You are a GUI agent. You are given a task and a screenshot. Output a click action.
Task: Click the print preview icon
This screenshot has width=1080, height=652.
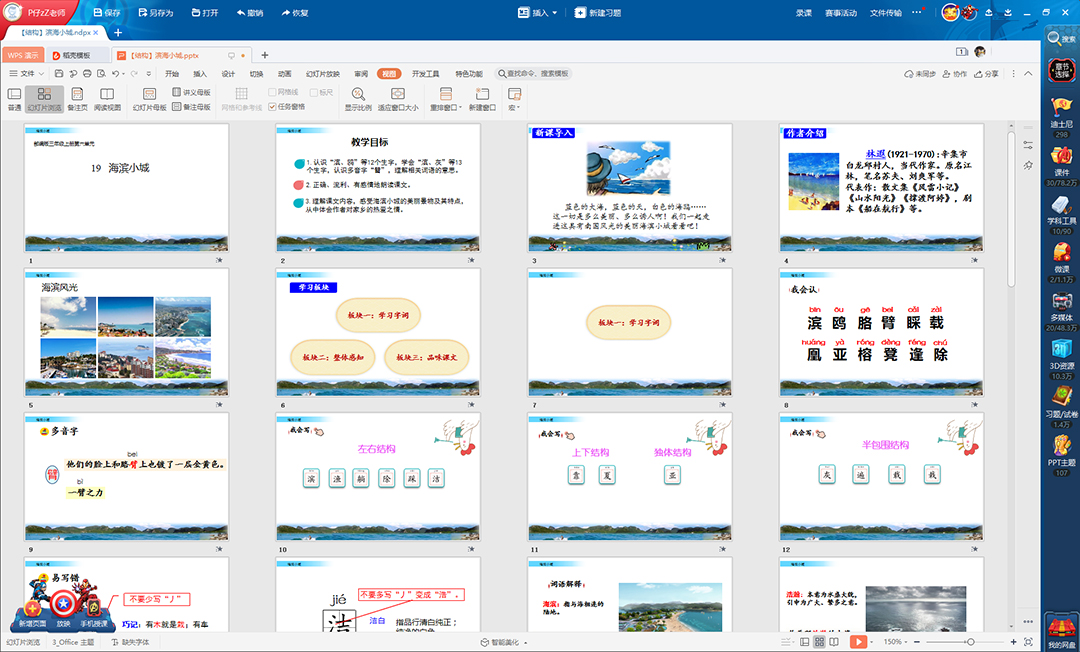coord(101,74)
